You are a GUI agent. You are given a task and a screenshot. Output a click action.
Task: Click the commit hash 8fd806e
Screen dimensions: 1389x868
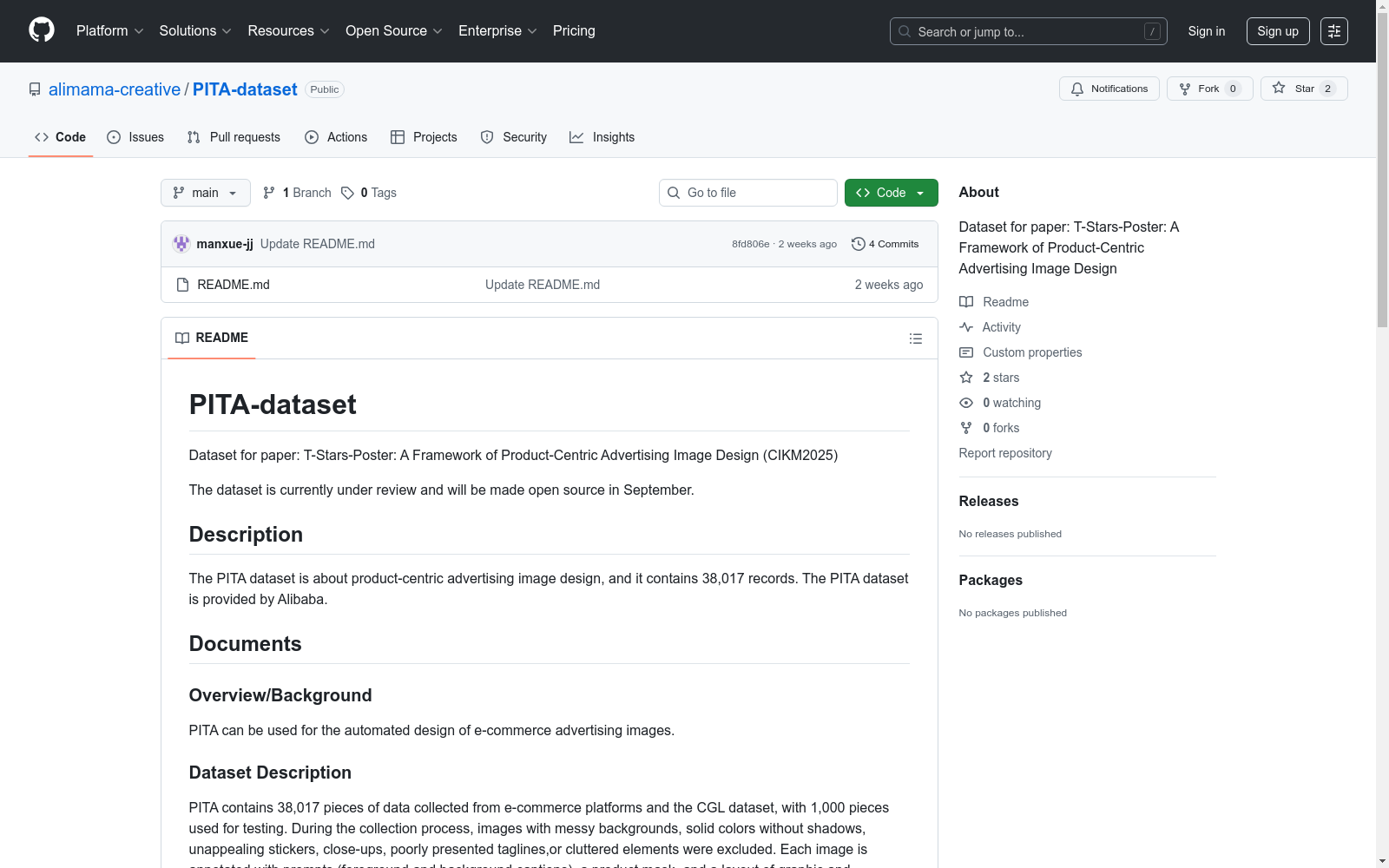pyautogui.click(x=751, y=244)
